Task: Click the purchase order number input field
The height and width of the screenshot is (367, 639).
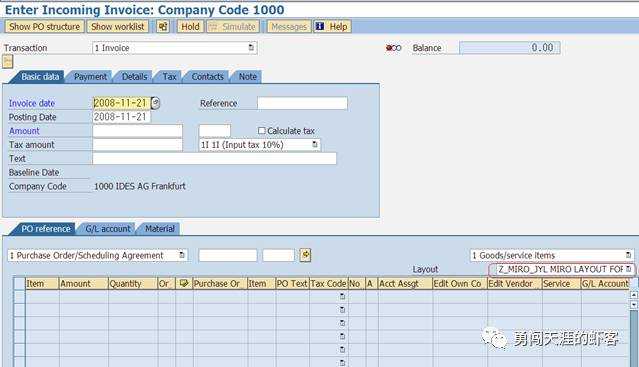Action: (228, 255)
